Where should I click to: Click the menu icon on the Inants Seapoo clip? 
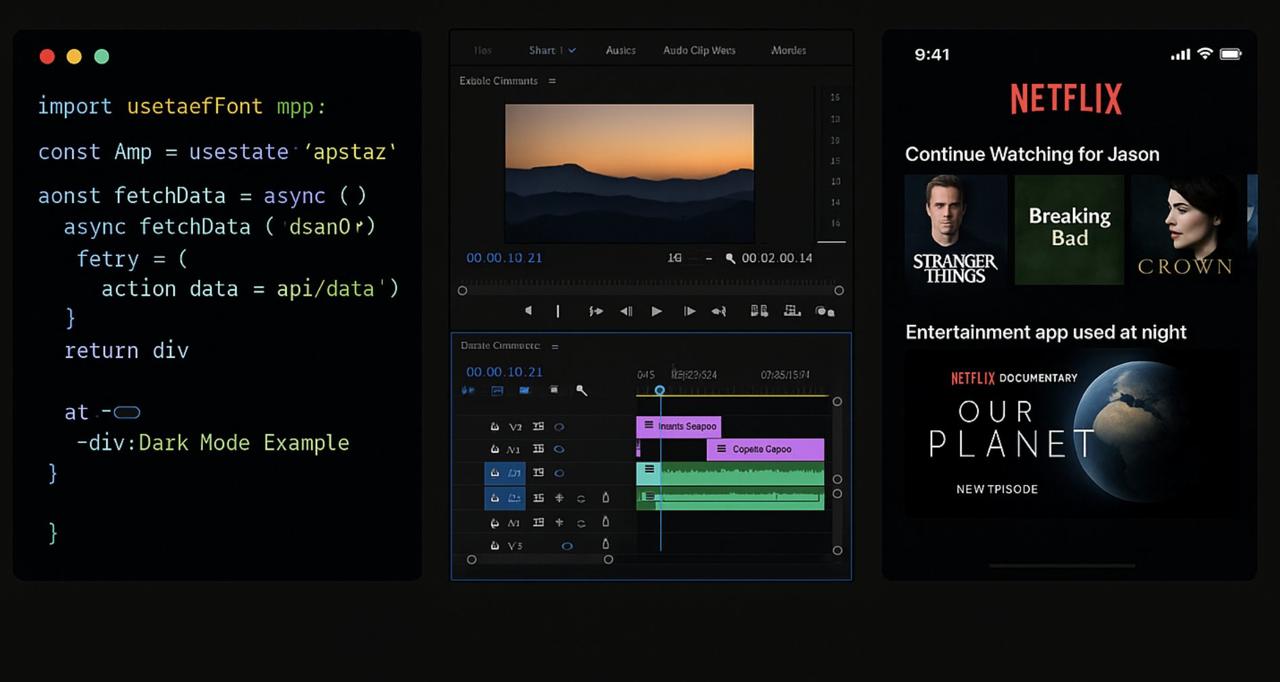[x=648, y=426]
